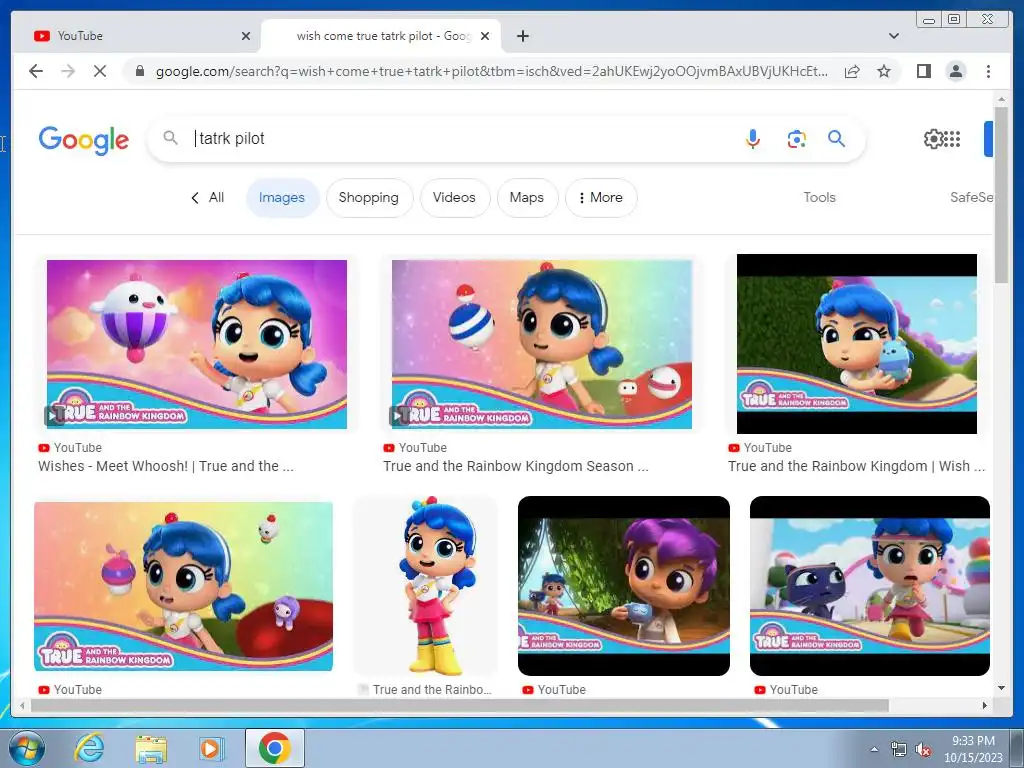Screen dimensions: 1024x768
Task: Share this page via share icon
Action: point(852,71)
